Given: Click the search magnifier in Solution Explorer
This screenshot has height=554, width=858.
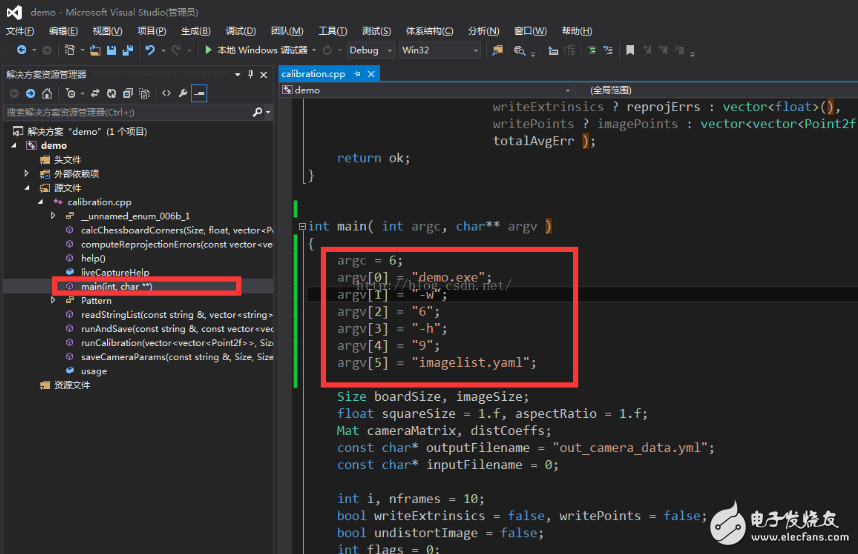Looking at the screenshot, I should coord(258,113).
